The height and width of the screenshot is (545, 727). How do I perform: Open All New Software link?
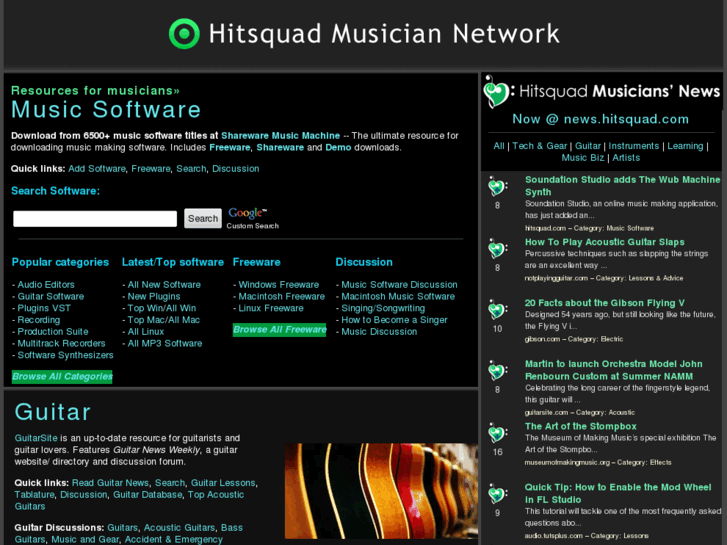click(164, 285)
